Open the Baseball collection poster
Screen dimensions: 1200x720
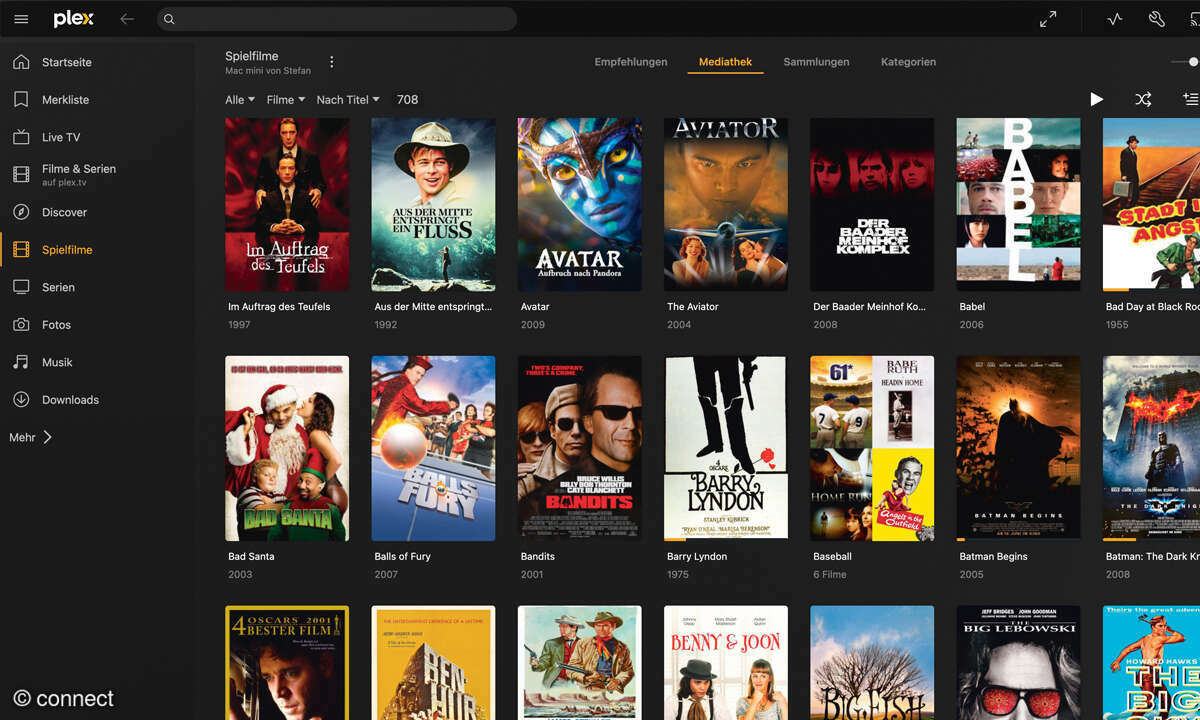point(872,448)
